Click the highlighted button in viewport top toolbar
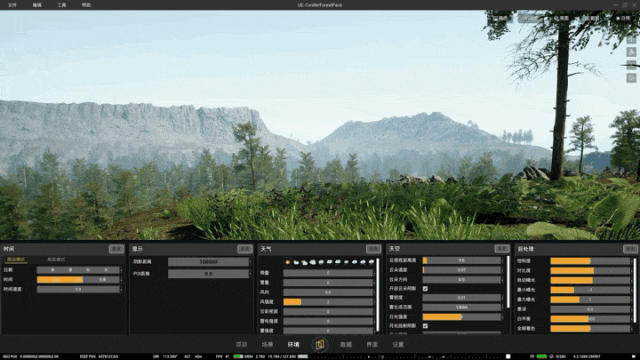This screenshot has width=640, height=360. point(530,18)
